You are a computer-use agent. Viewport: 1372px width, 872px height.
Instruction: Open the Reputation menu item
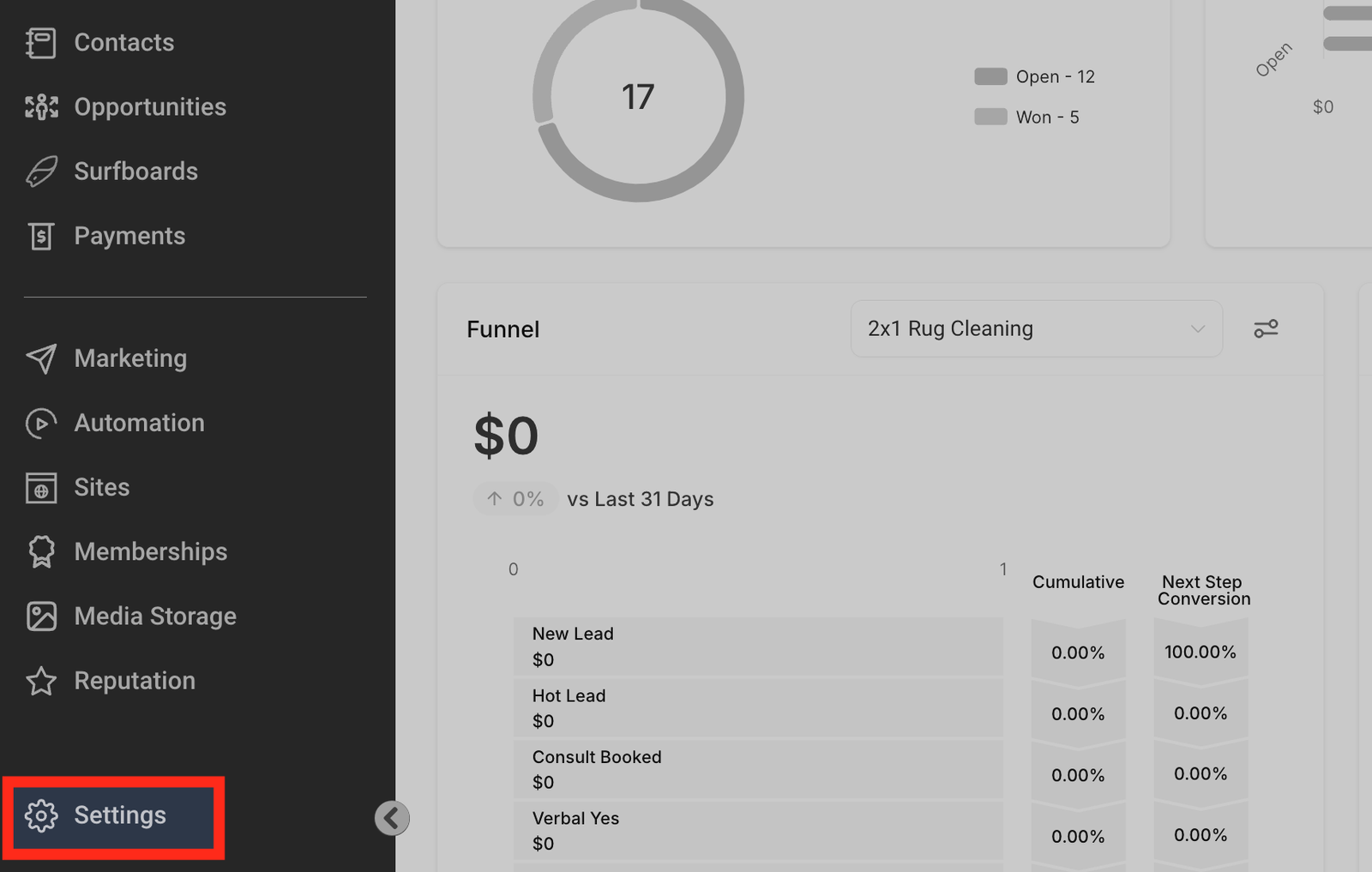point(134,681)
